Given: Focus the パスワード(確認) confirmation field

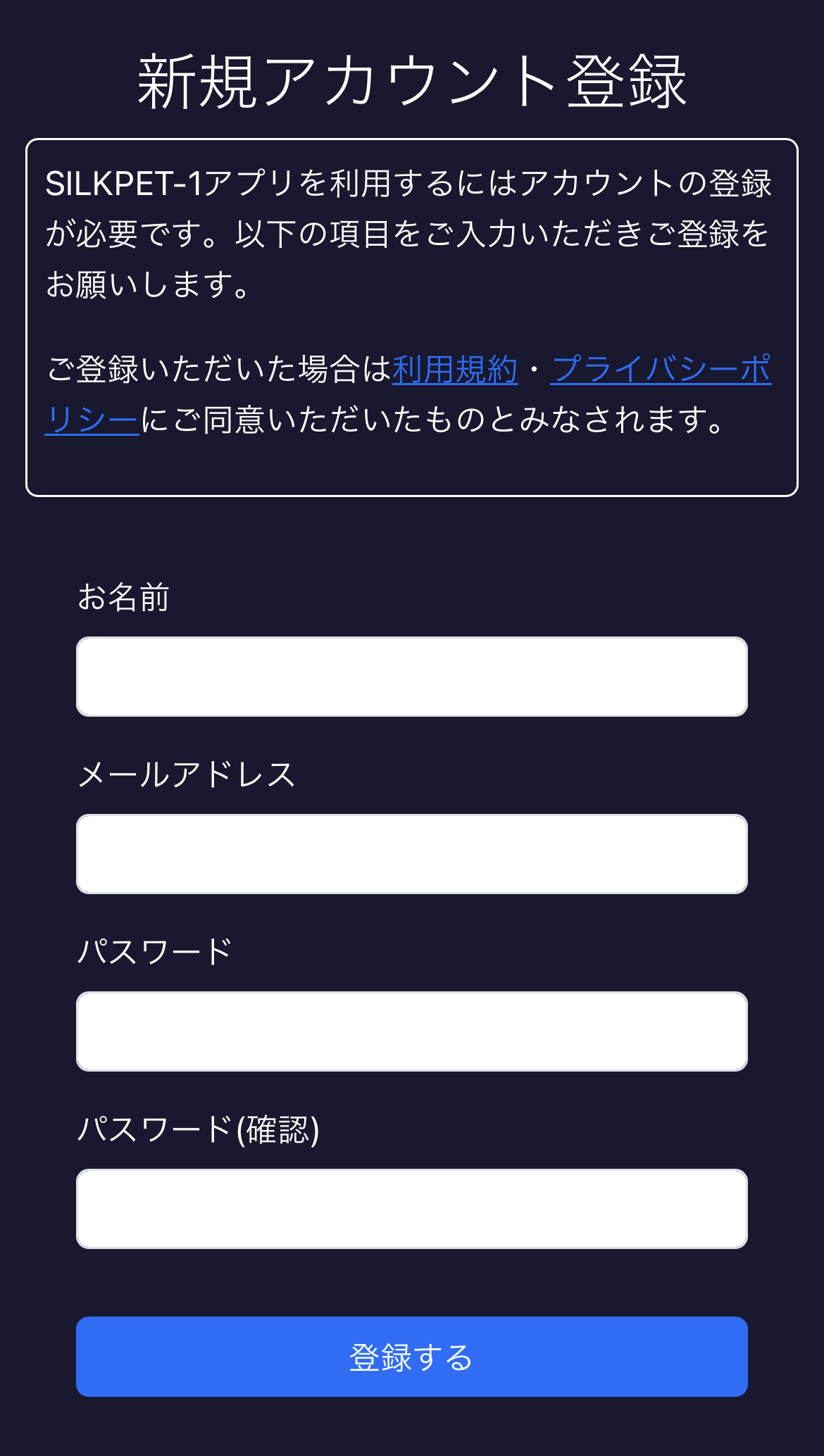Looking at the screenshot, I should point(411,1209).
